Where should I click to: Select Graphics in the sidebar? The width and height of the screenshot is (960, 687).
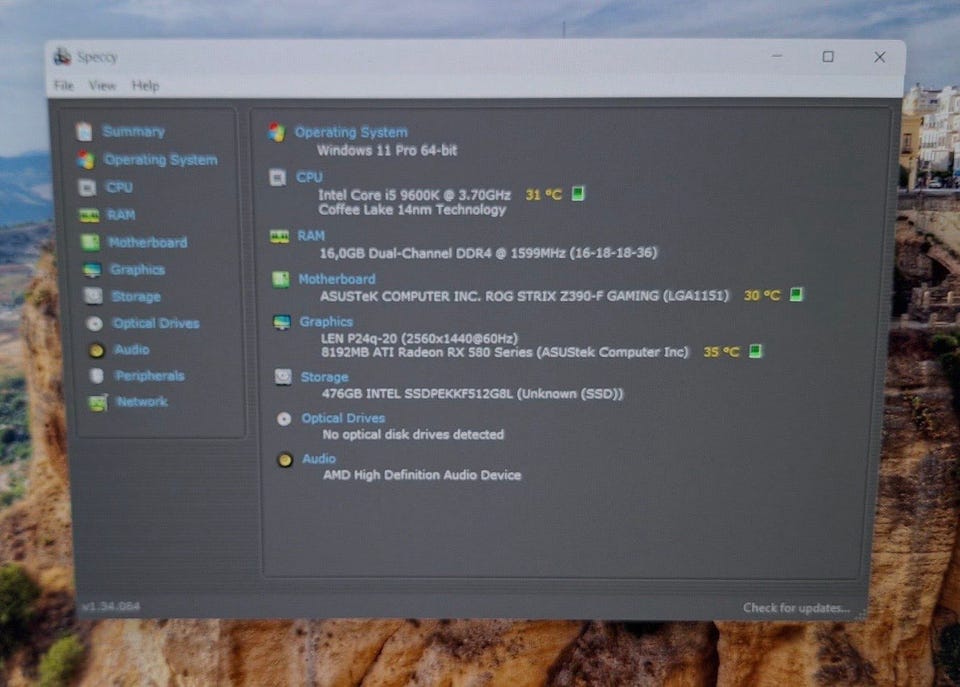click(137, 269)
